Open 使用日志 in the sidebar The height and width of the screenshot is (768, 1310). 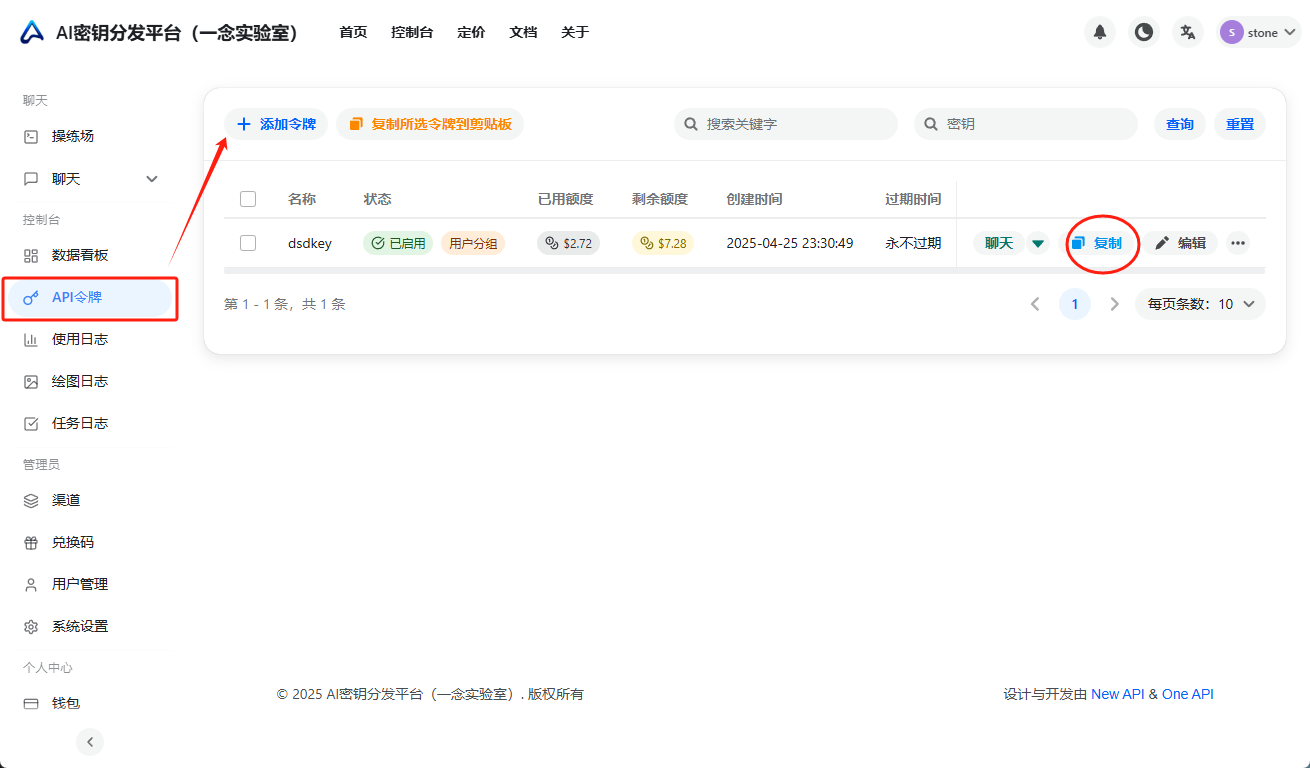point(90,339)
